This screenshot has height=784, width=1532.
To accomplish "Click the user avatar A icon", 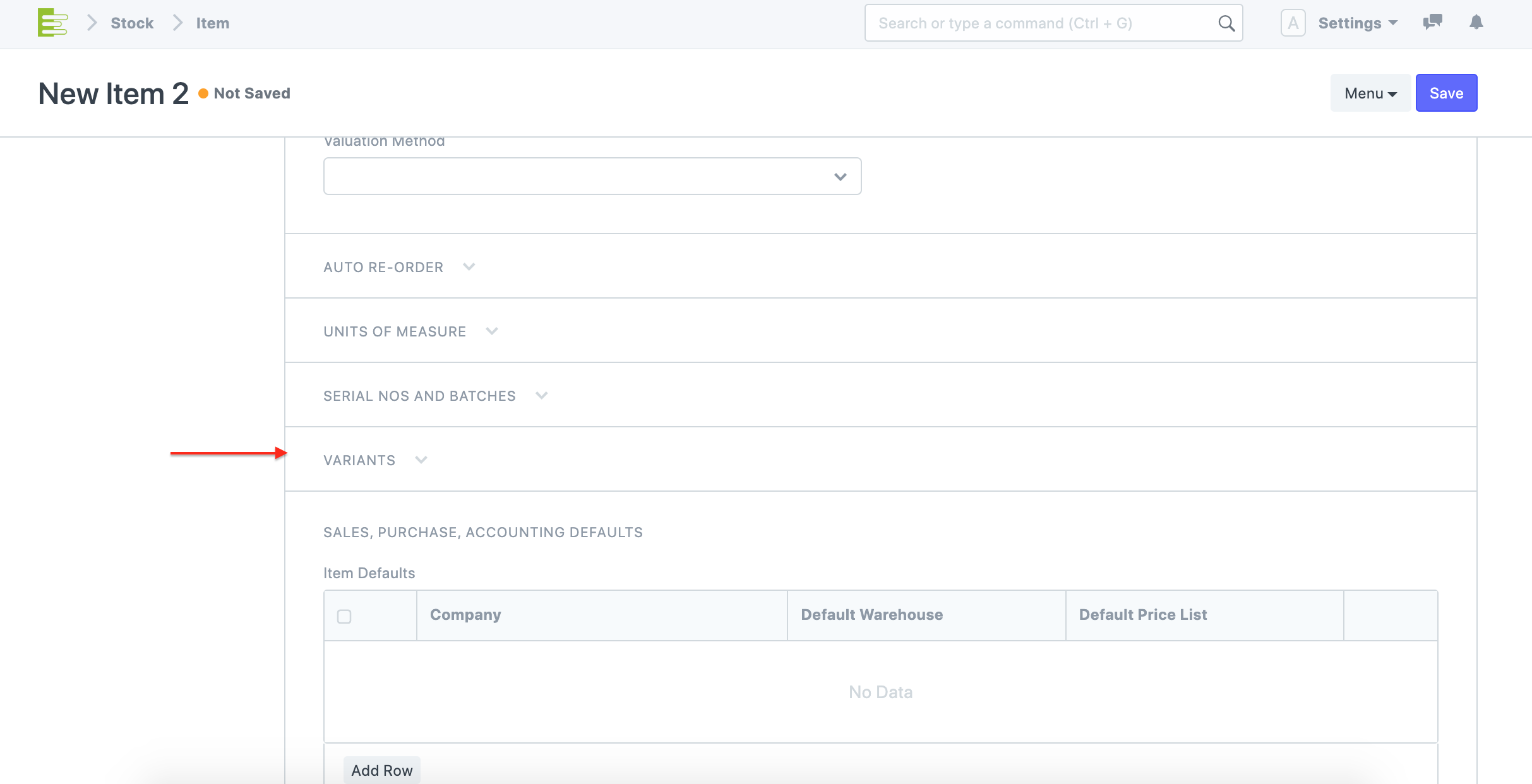I will tap(1293, 23).
